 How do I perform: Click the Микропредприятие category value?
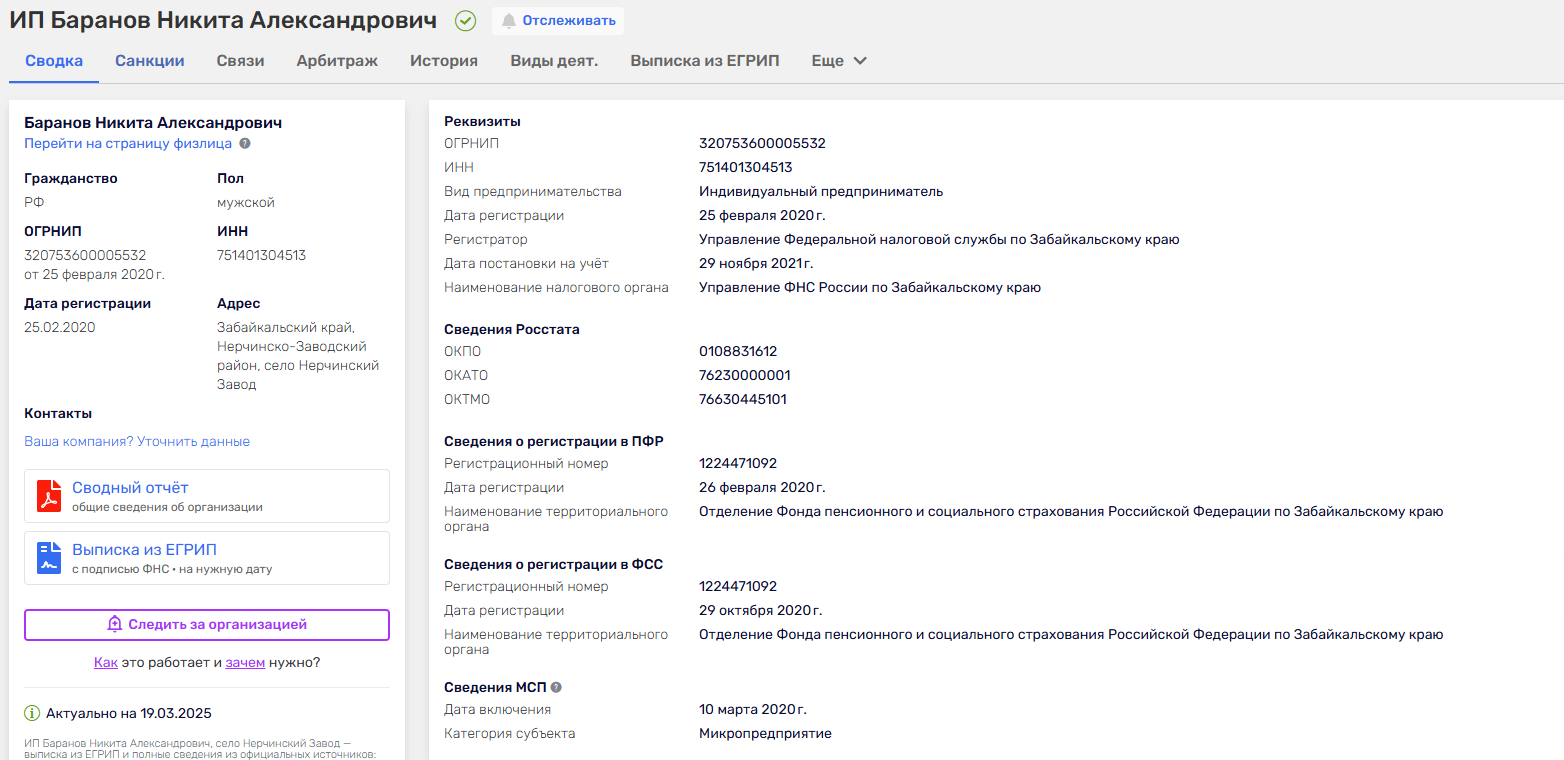[x=765, y=734]
